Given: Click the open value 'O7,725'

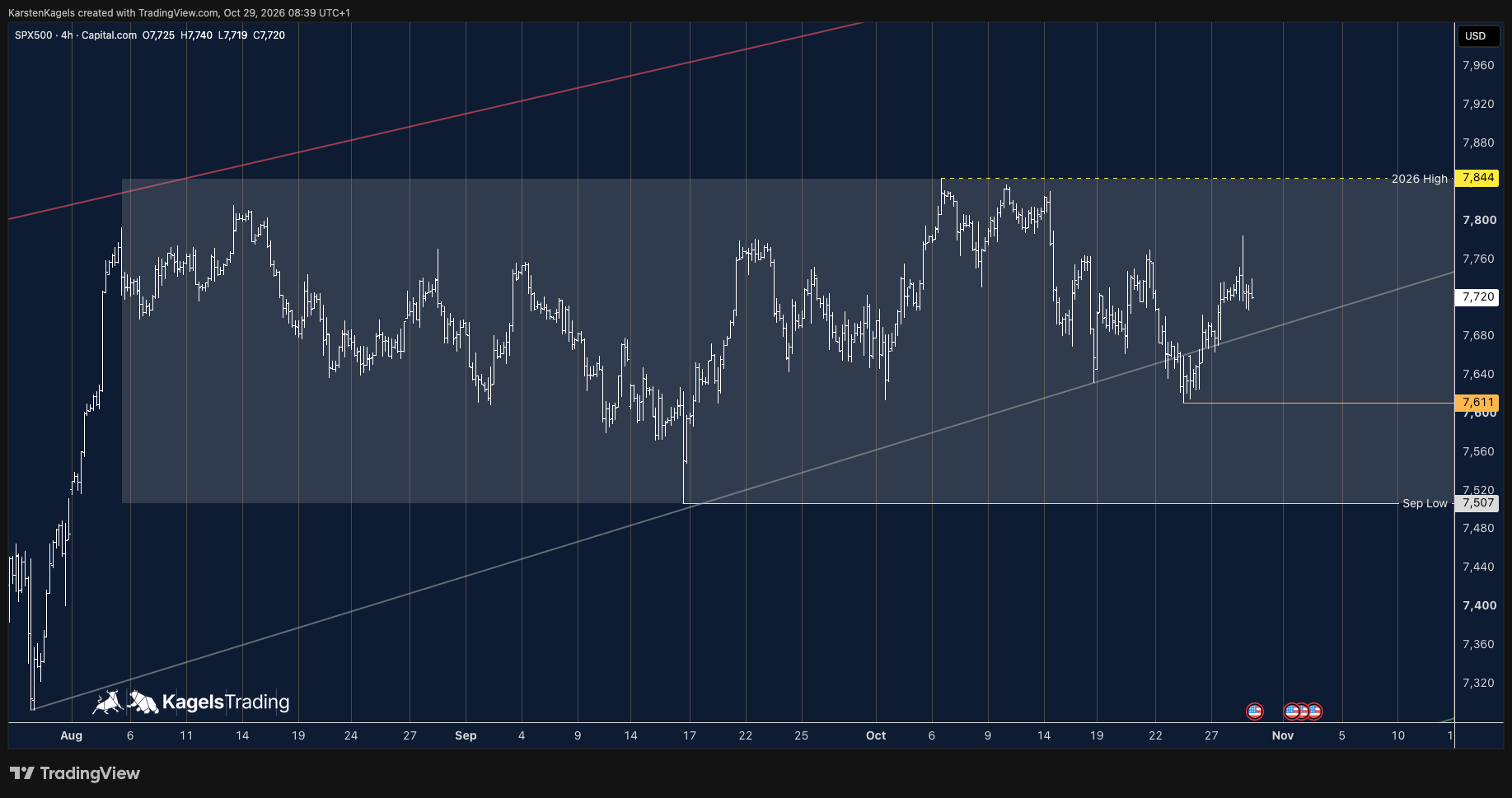Looking at the screenshot, I should click(x=158, y=35).
